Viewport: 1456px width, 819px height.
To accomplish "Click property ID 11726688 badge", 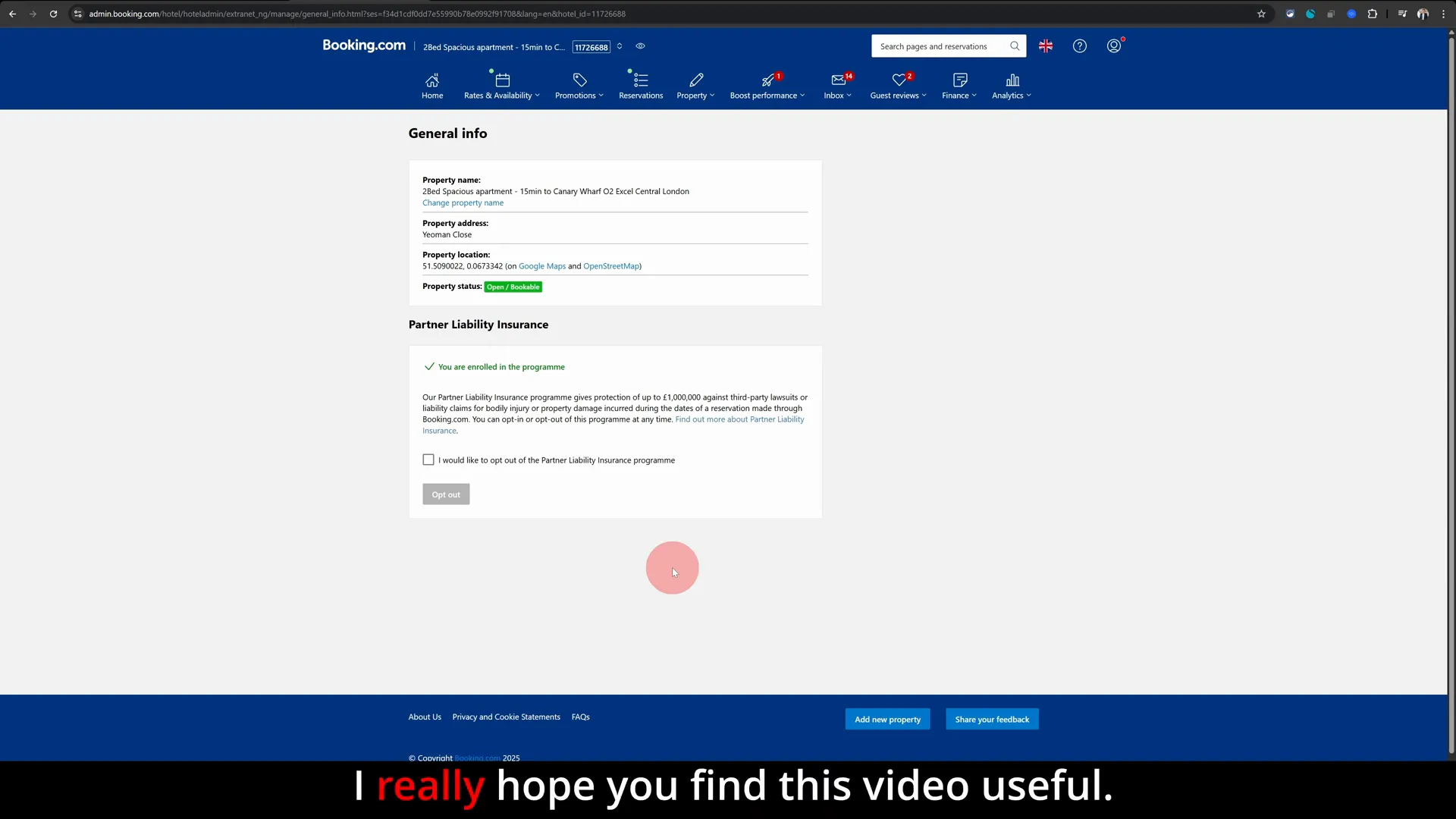I will coord(591,47).
